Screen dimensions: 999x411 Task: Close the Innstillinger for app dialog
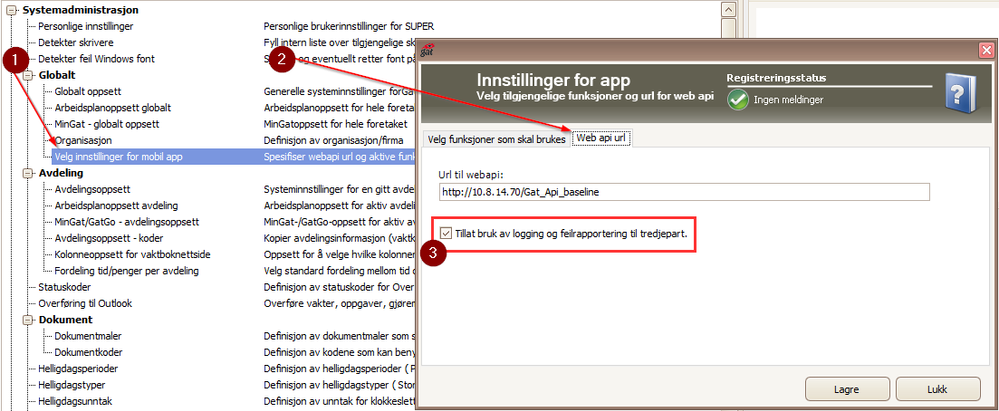(x=986, y=50)
